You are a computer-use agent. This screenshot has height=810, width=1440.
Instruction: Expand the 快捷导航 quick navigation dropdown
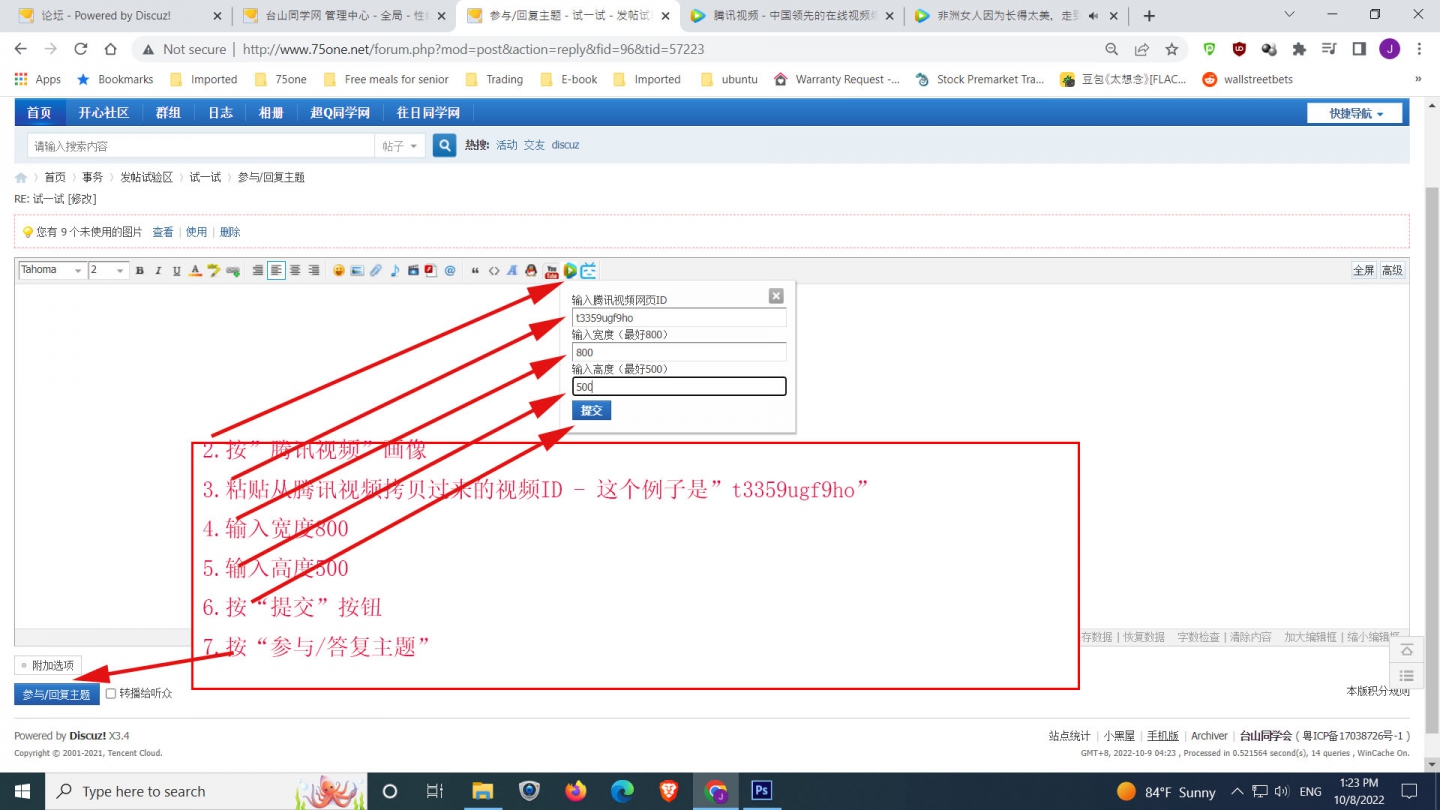coord(1355,114)
